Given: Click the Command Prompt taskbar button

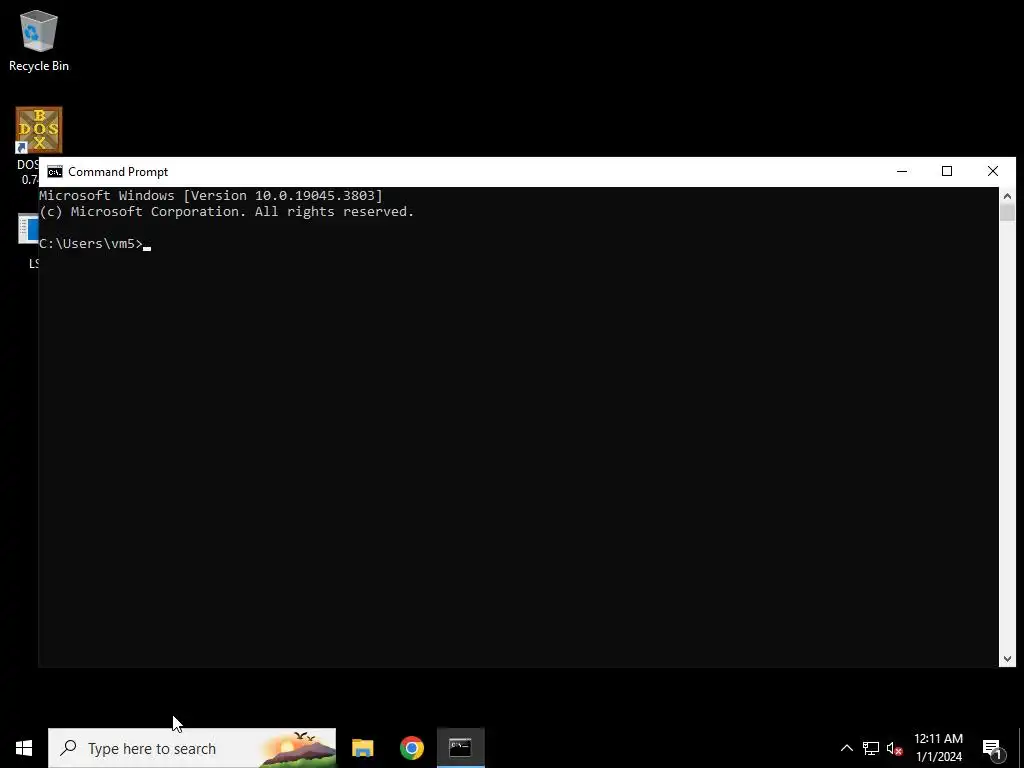Looking at the screenshot, I should pyautogui.click(x=460, y=748).
